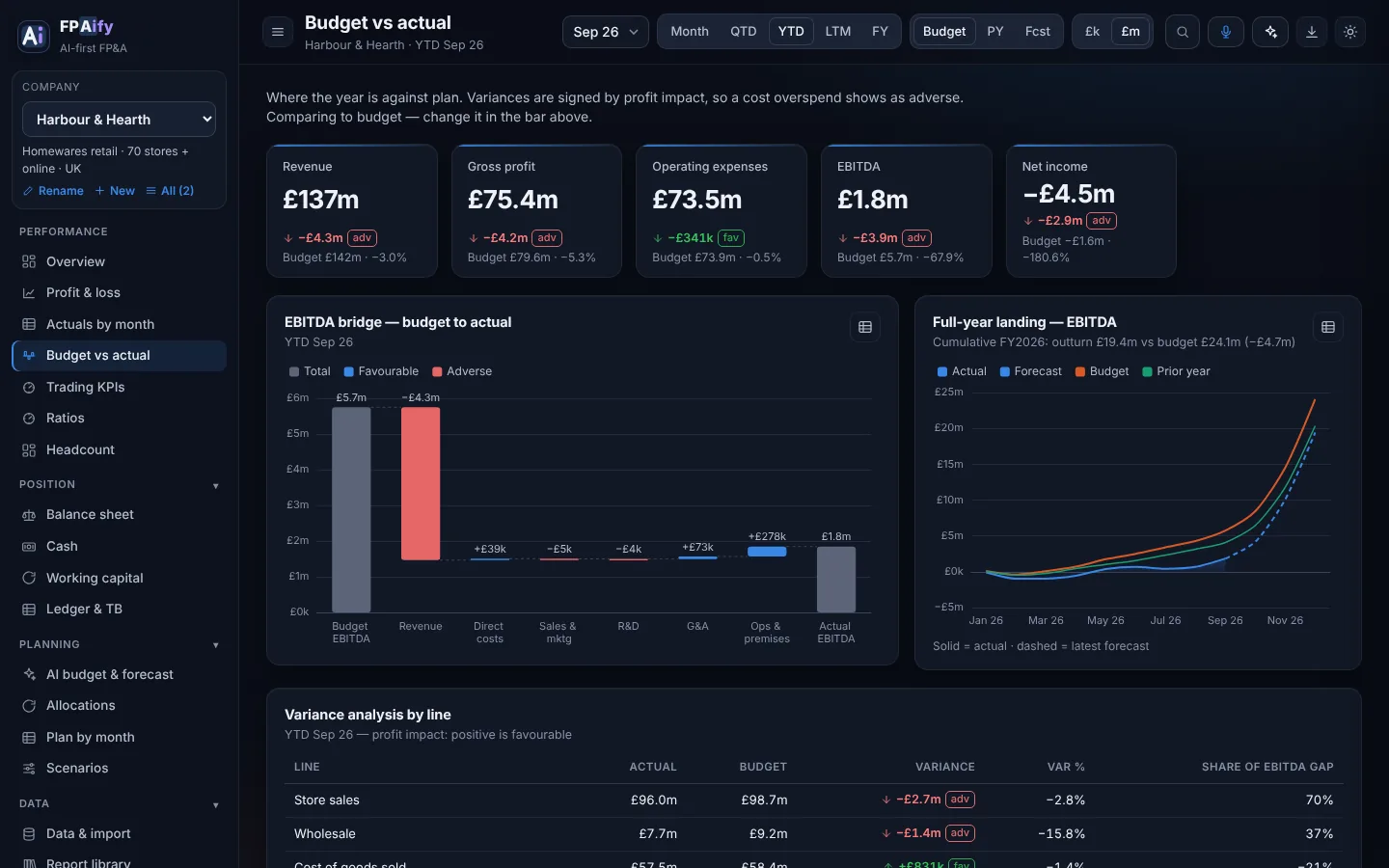Open Trading KPIs page
Image resolution: width=1389 pixels, height=868 pixels.
pos(119,387)
